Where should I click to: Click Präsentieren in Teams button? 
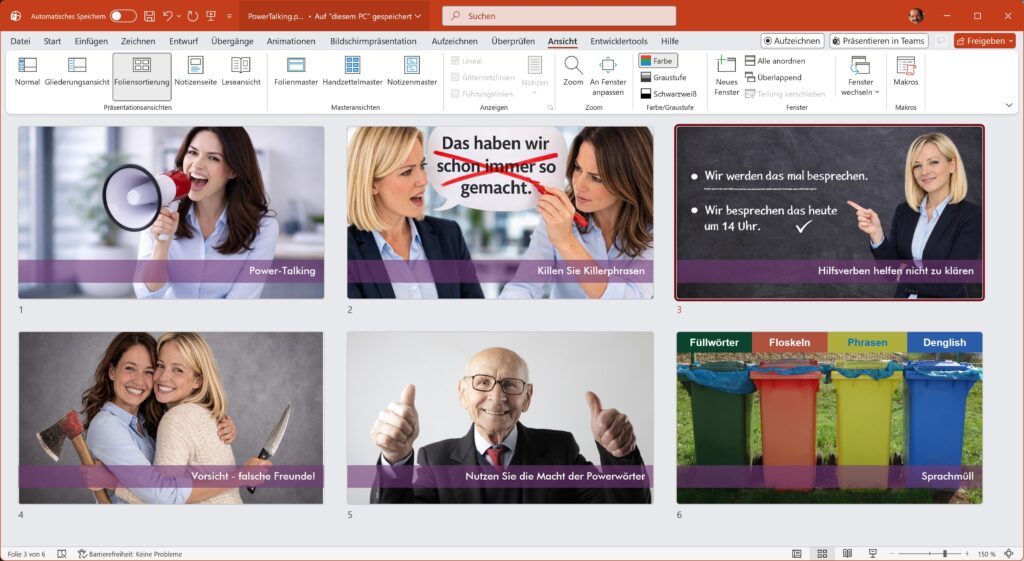(x=878, y=41)
